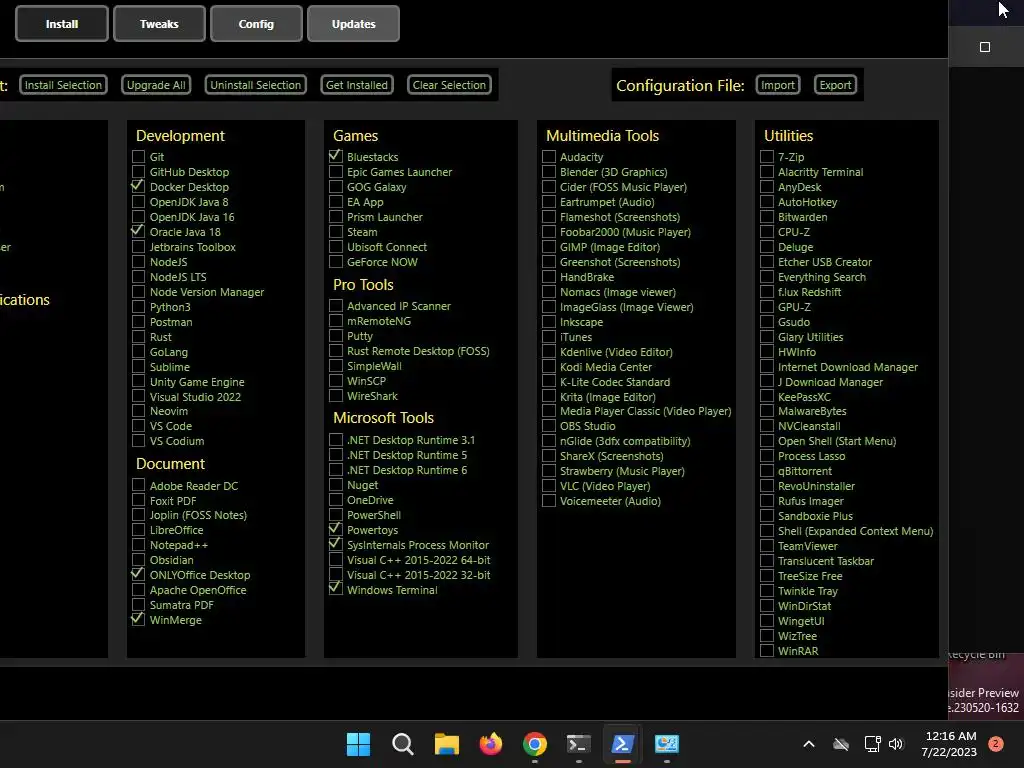Uncheck Docker Desktop checkbox
Viewport: 1024px width, 768px height.
click(138, 187)
